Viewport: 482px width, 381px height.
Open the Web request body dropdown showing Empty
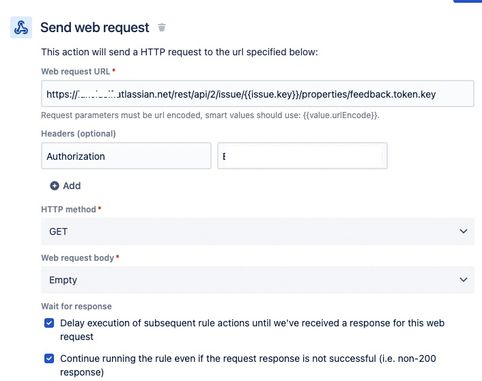[x=257, y=280]
